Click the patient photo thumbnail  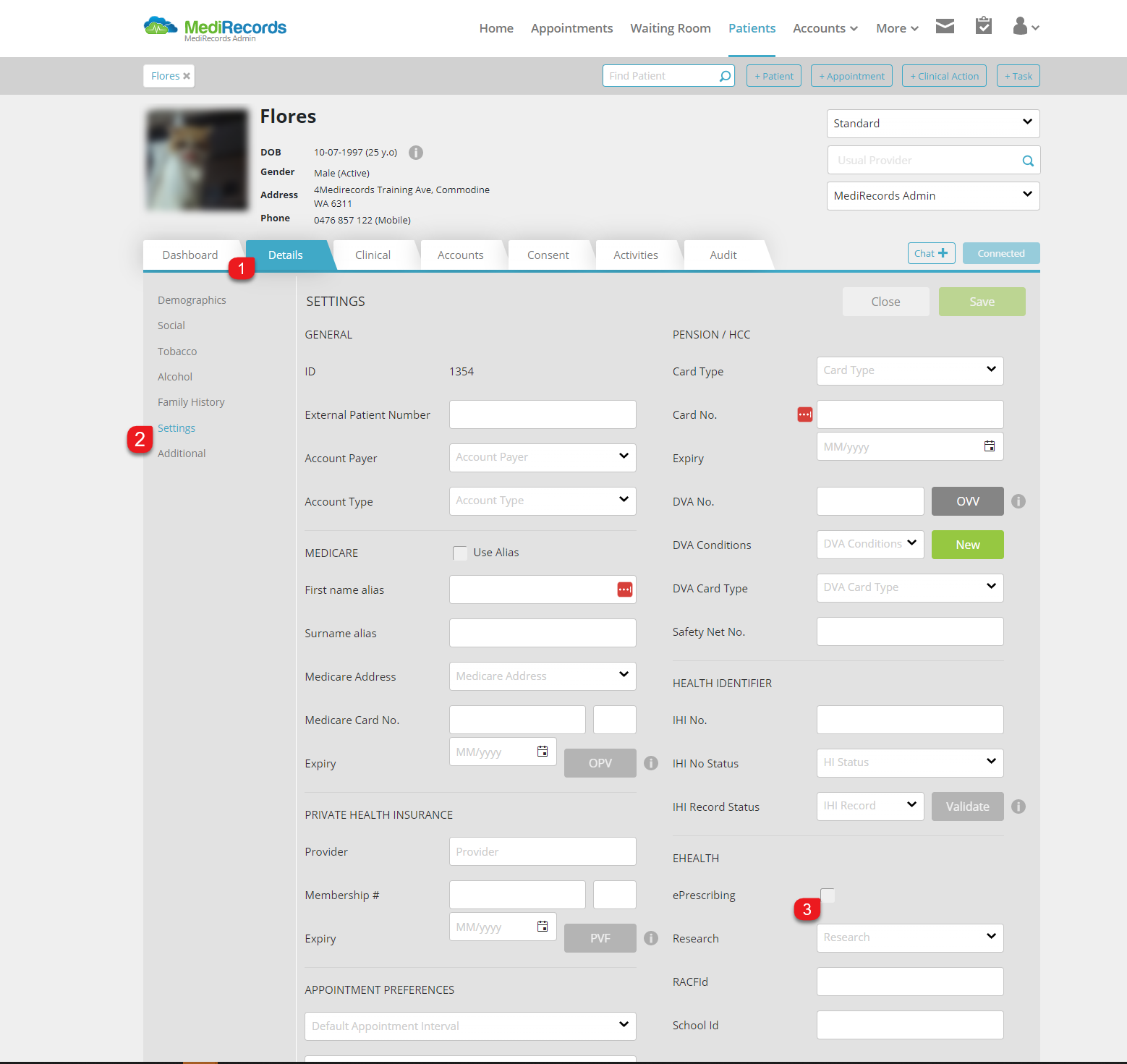coord(197,159)
